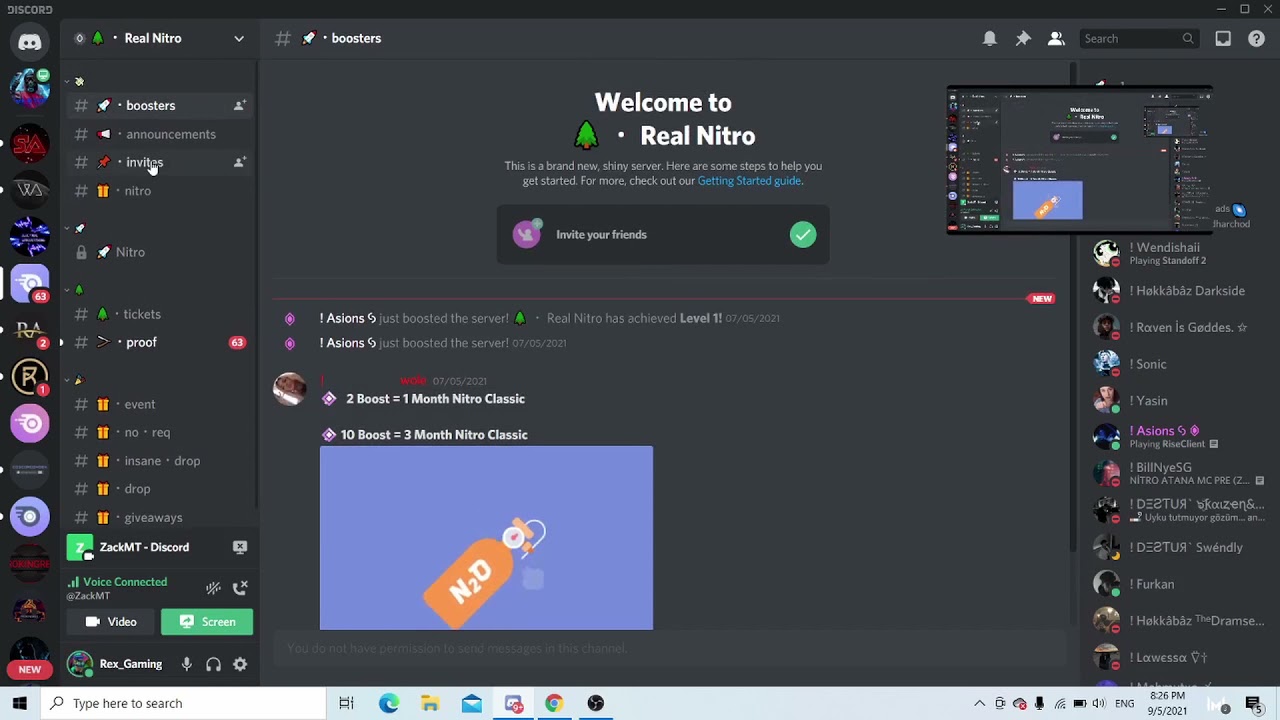Image resolution: width=1280 pixels, height=720 pixels.
Task: Open the Inbox icon in header
Action: pos(1223,38)
